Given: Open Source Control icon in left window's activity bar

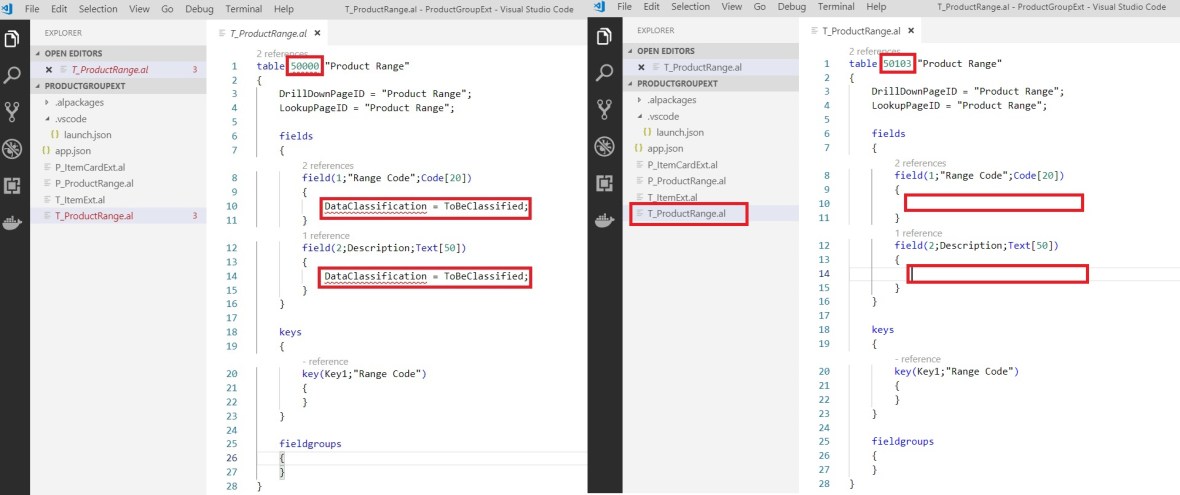Looking at the screenshot, I should click(13, 111).
